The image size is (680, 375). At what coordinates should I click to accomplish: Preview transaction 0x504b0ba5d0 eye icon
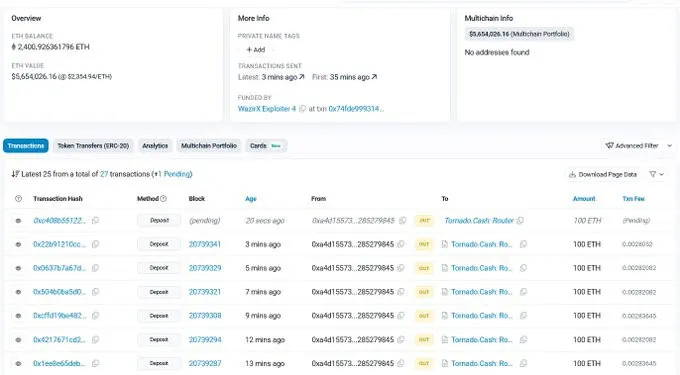pos(18,292)
